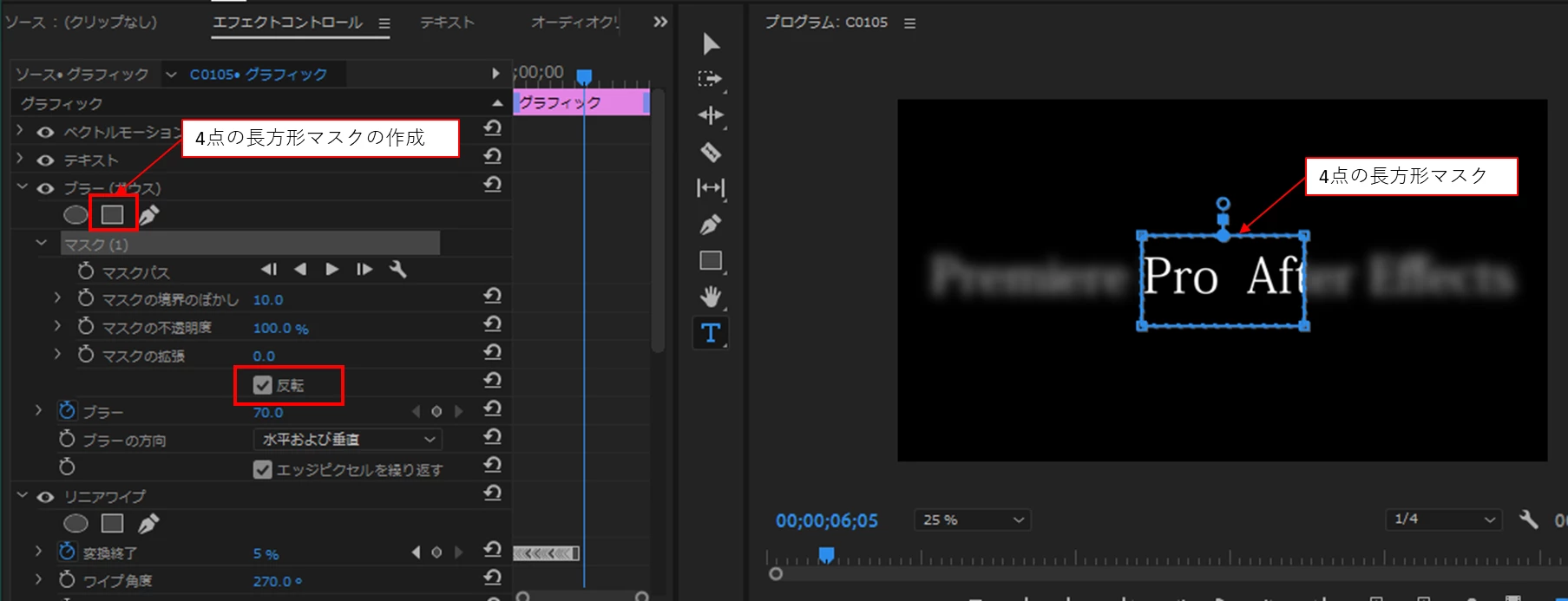
Task: Collapse ブラー (ガウス) effect
Action: (x=22, y=187)
